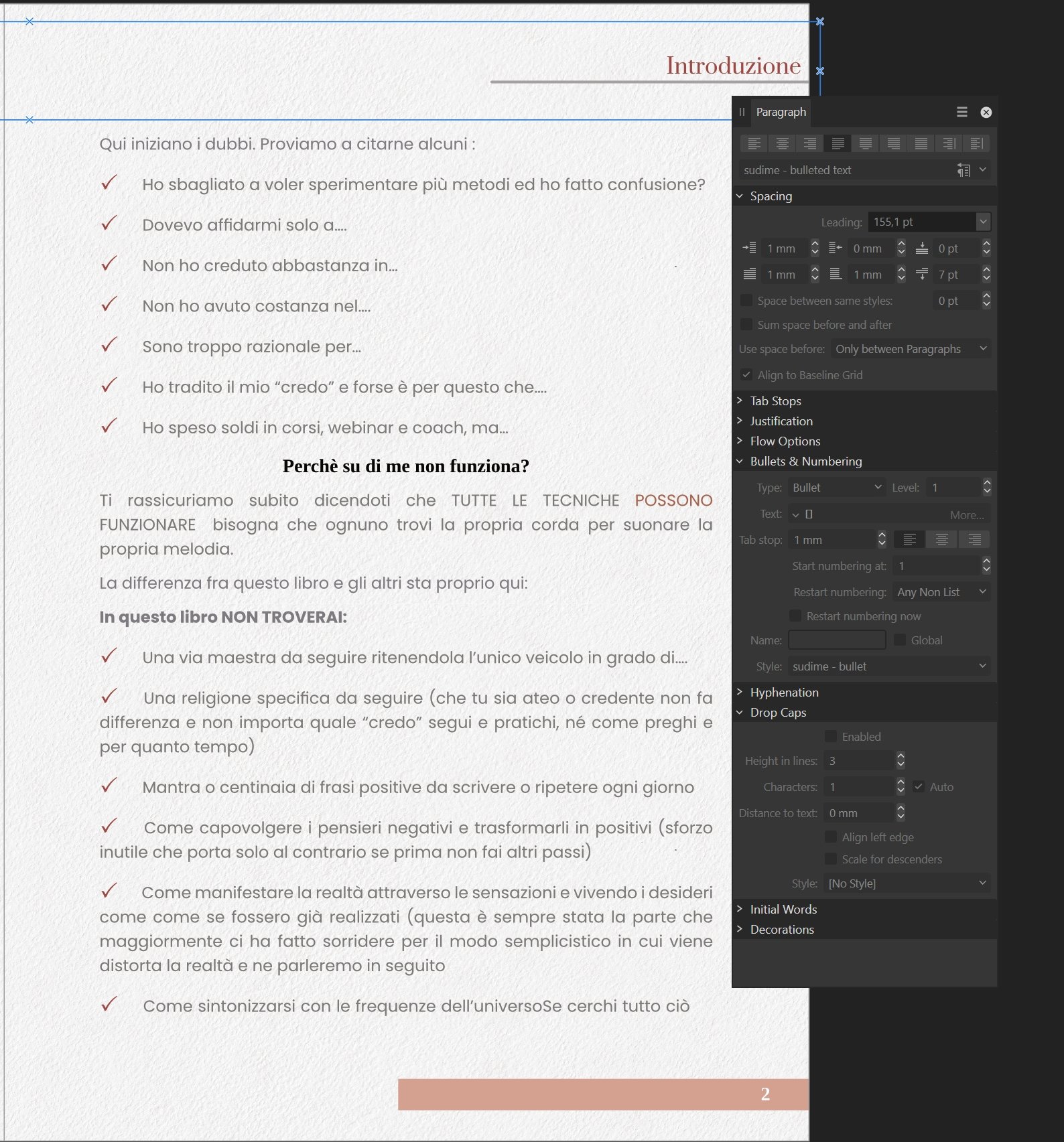Click the page number 2 in the footer

click(765, 1094)
